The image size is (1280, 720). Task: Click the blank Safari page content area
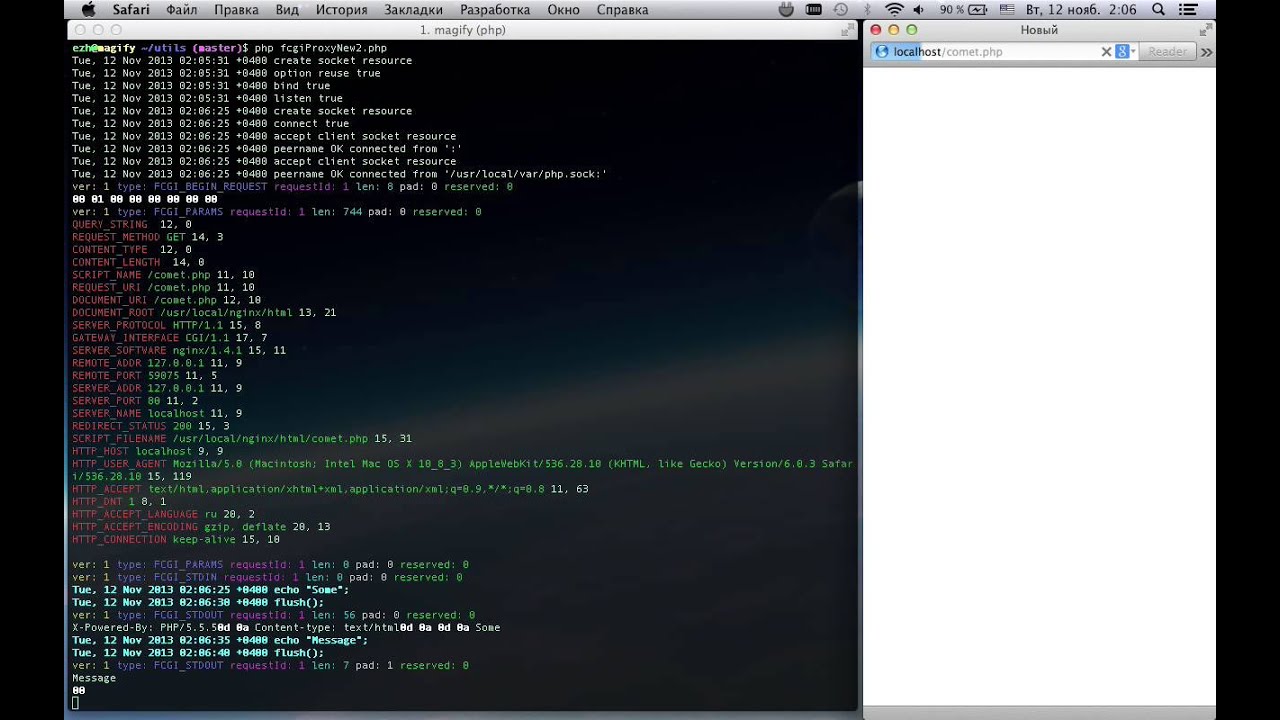click(1039, 385)
